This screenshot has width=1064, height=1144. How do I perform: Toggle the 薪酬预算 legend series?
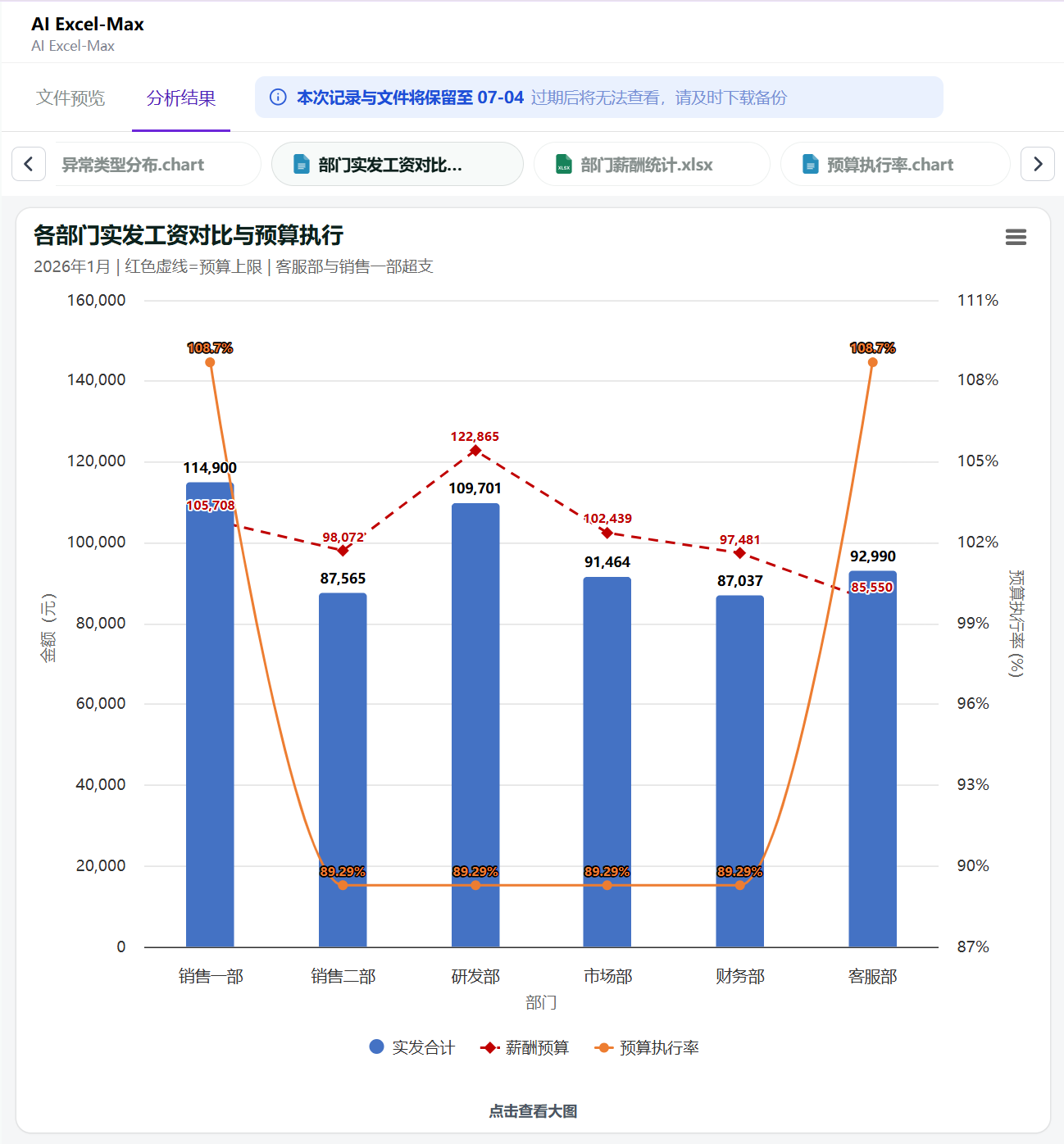pos(525,1047)
